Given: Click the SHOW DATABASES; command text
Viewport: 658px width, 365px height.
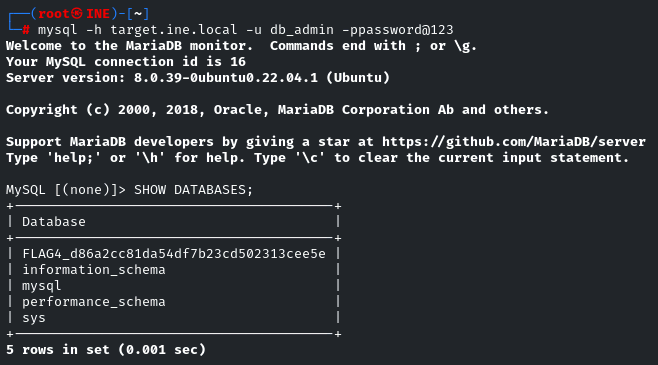Looking at the screenshot, I should tap(193, 190).
